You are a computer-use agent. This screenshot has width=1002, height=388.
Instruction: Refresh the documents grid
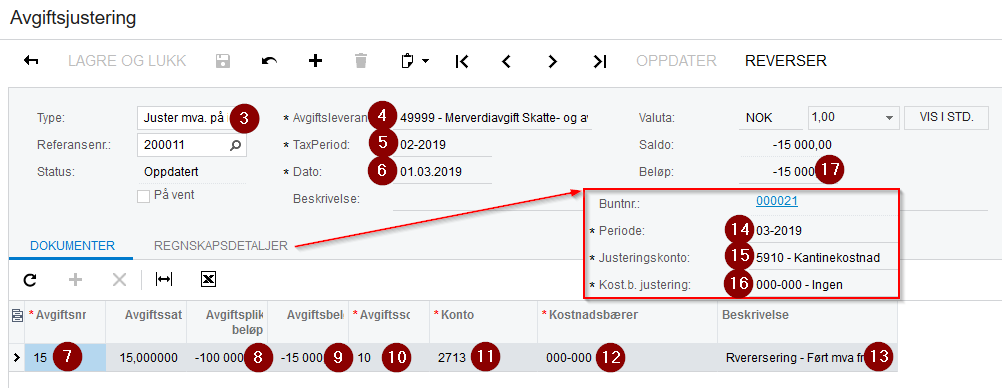[29, 279]
